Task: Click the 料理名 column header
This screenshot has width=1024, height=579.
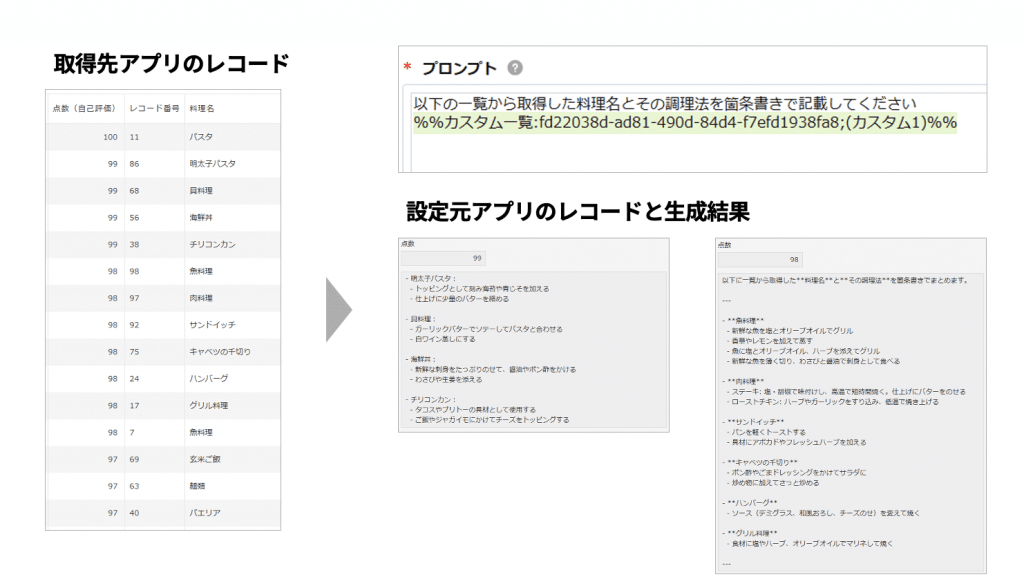Action: [202, 108]
